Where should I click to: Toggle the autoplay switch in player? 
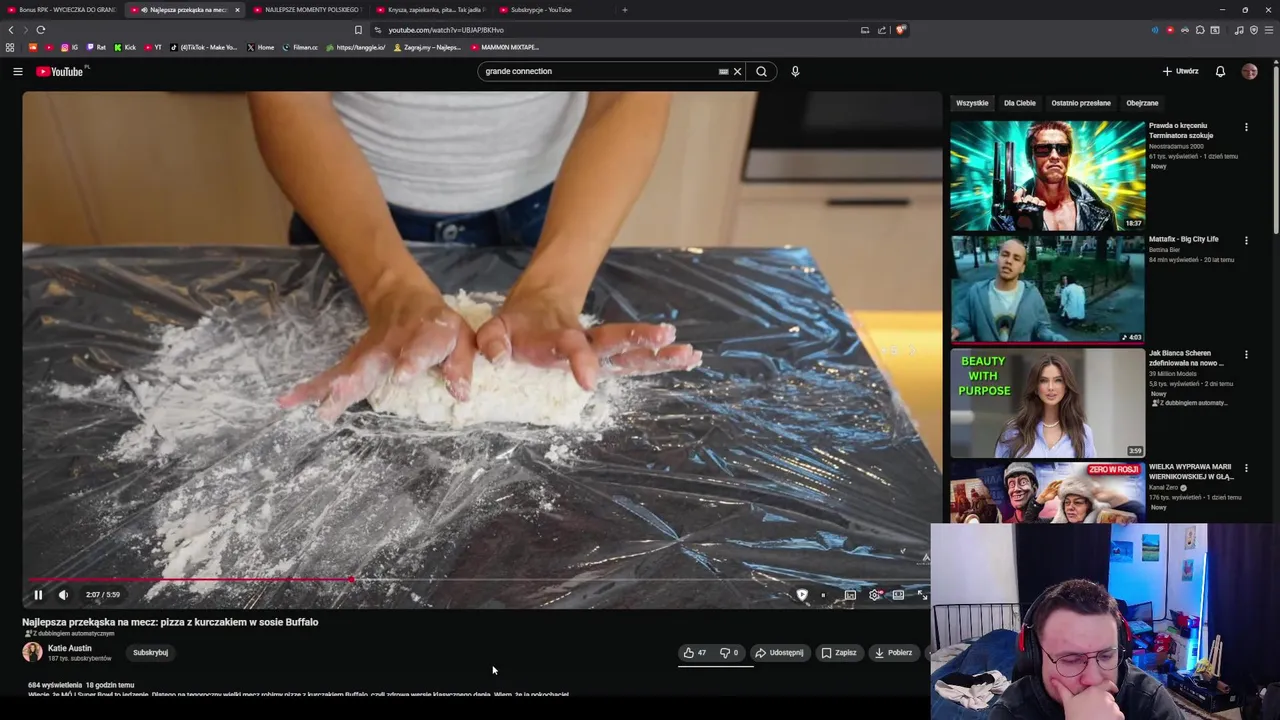pyautogui.click(x=823, y=595)
